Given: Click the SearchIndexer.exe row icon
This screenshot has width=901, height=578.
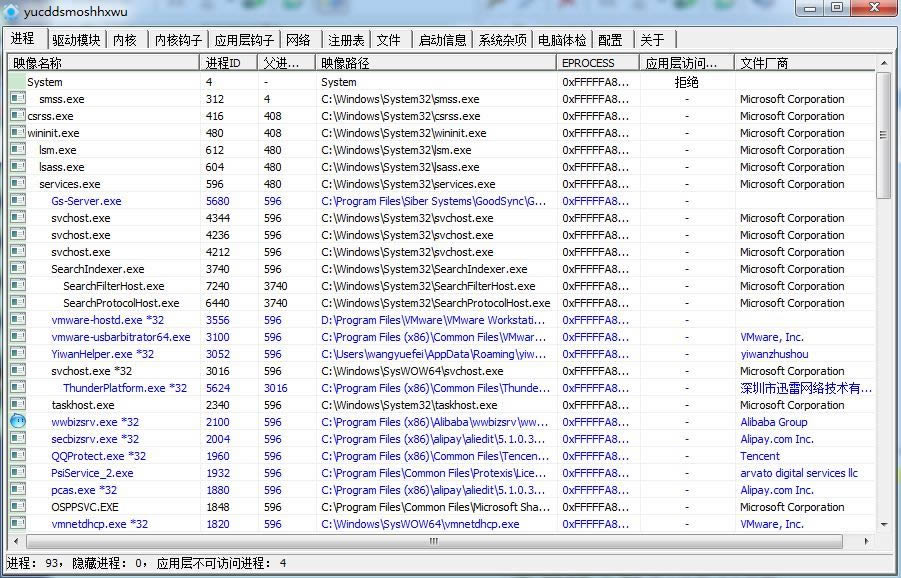Looking at the screenshot, I should click(18, 268).
